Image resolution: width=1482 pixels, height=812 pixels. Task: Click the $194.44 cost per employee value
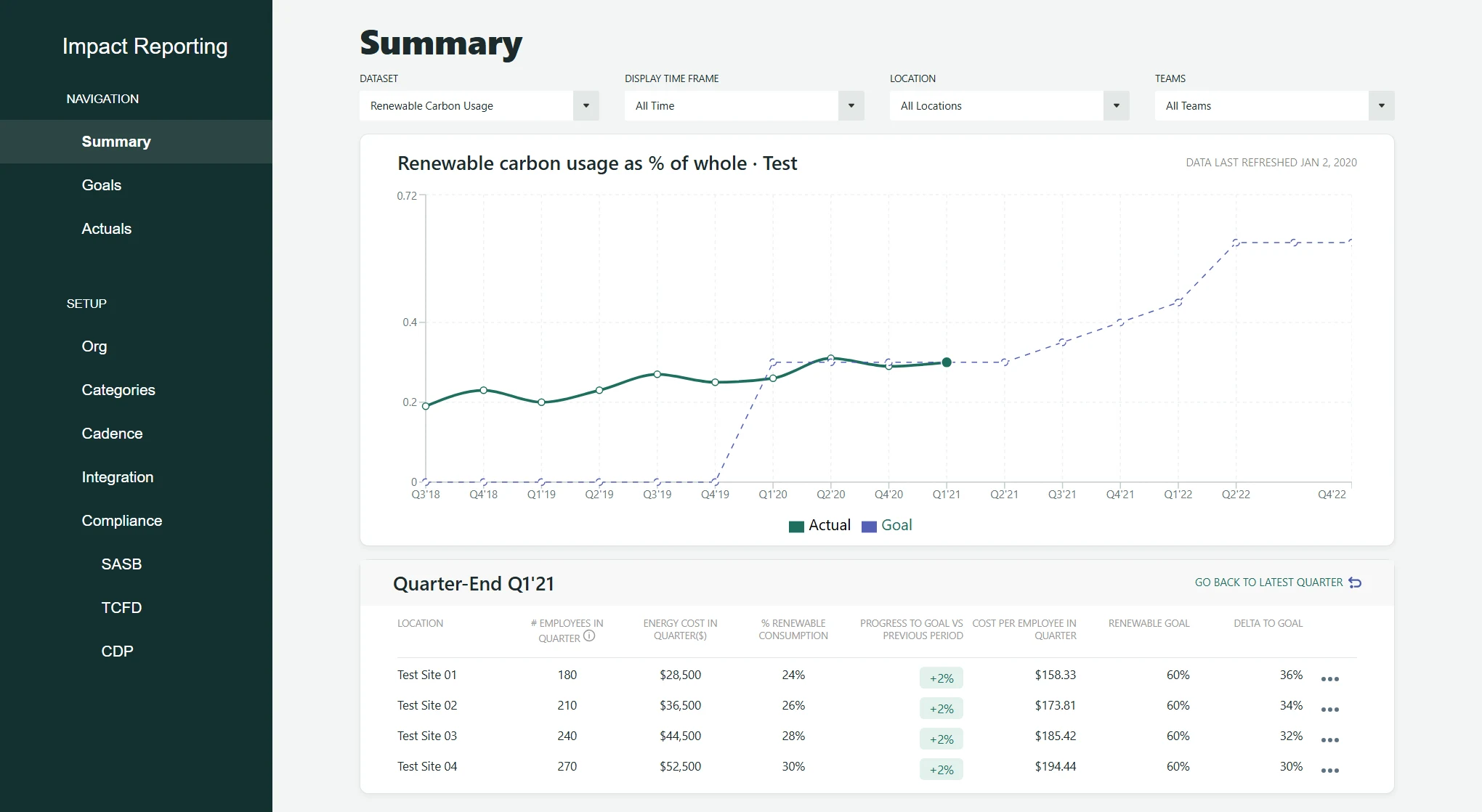coord(1056,766)
